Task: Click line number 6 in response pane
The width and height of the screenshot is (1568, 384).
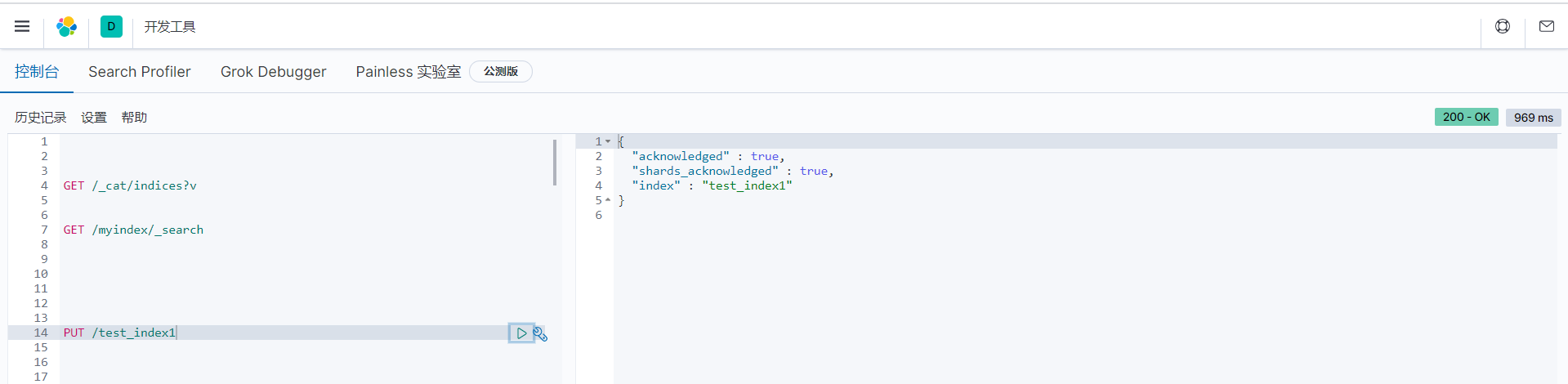Action: pos(598,215)
